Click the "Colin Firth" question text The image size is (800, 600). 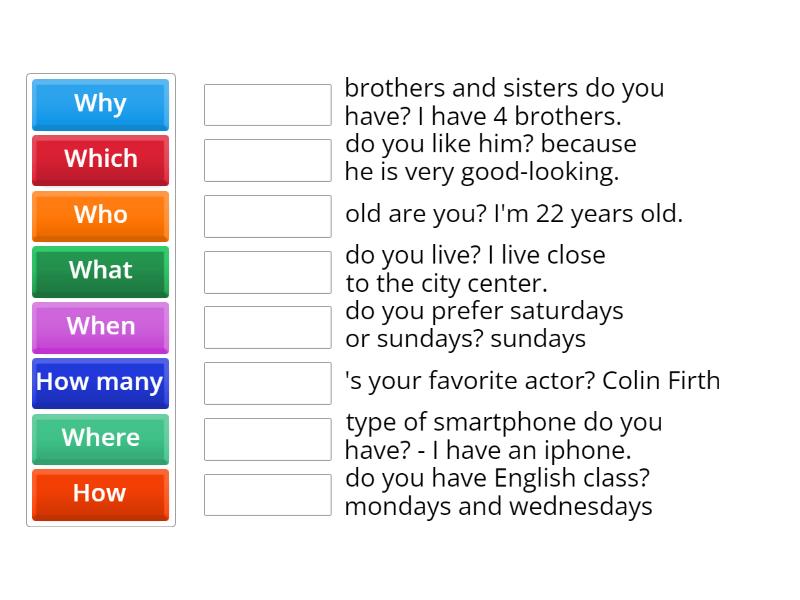click(532, 381)
